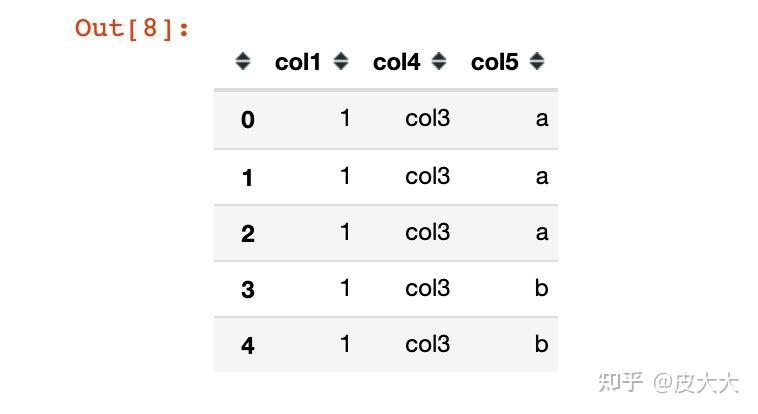The width and height of the screenshot is (758, 414).
Task: Click the sort arrows next to col1
Action: coord(341,61)
